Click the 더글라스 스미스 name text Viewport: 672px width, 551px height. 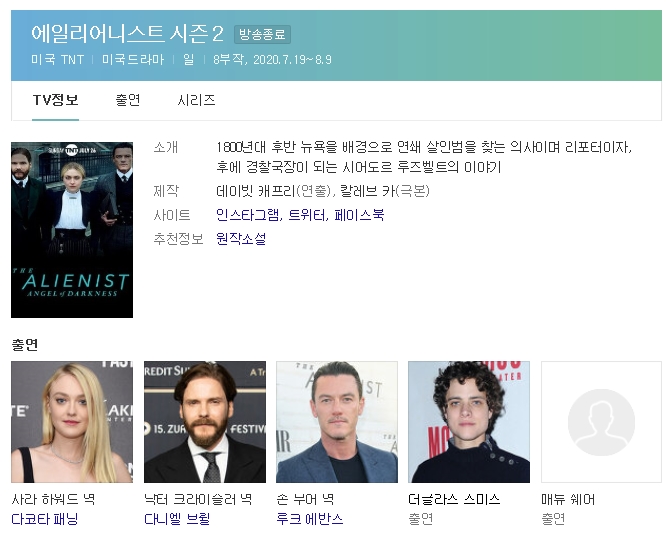click(454, 499)
